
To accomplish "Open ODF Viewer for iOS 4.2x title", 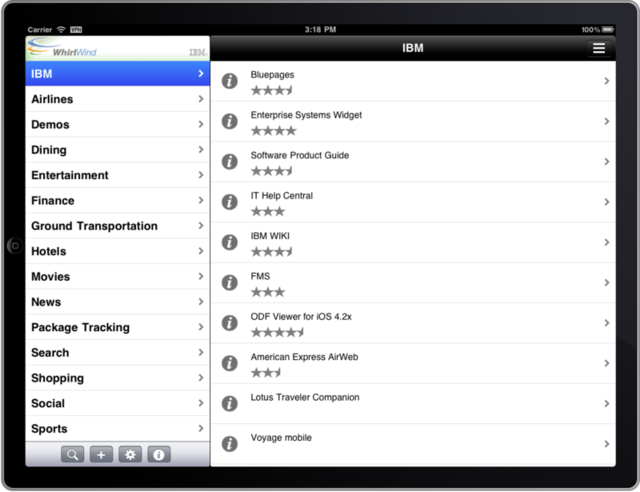I will click(301, 316).
